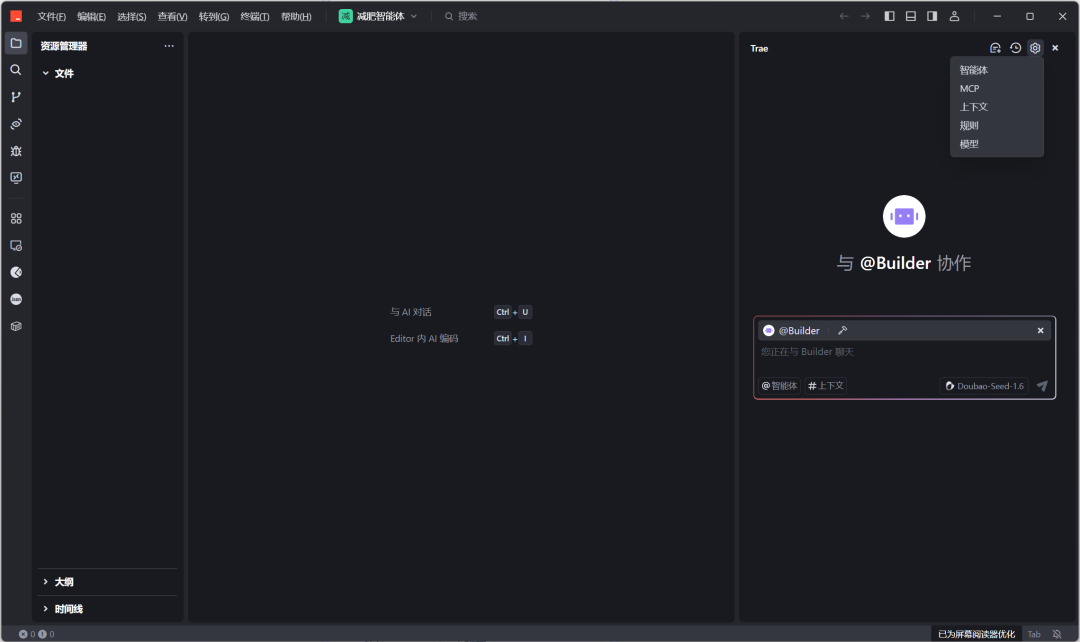Open the account profile icon
The width and height of the screenshot is (1080, 642).
954,16
